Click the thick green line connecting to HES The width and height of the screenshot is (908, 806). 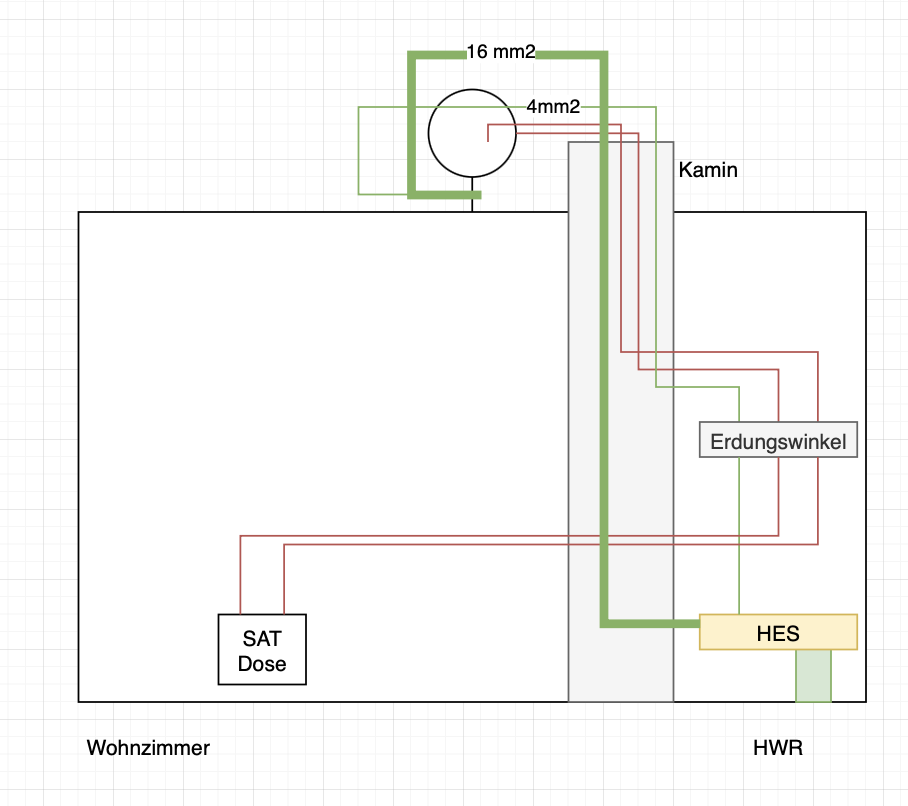coord(604,400)
